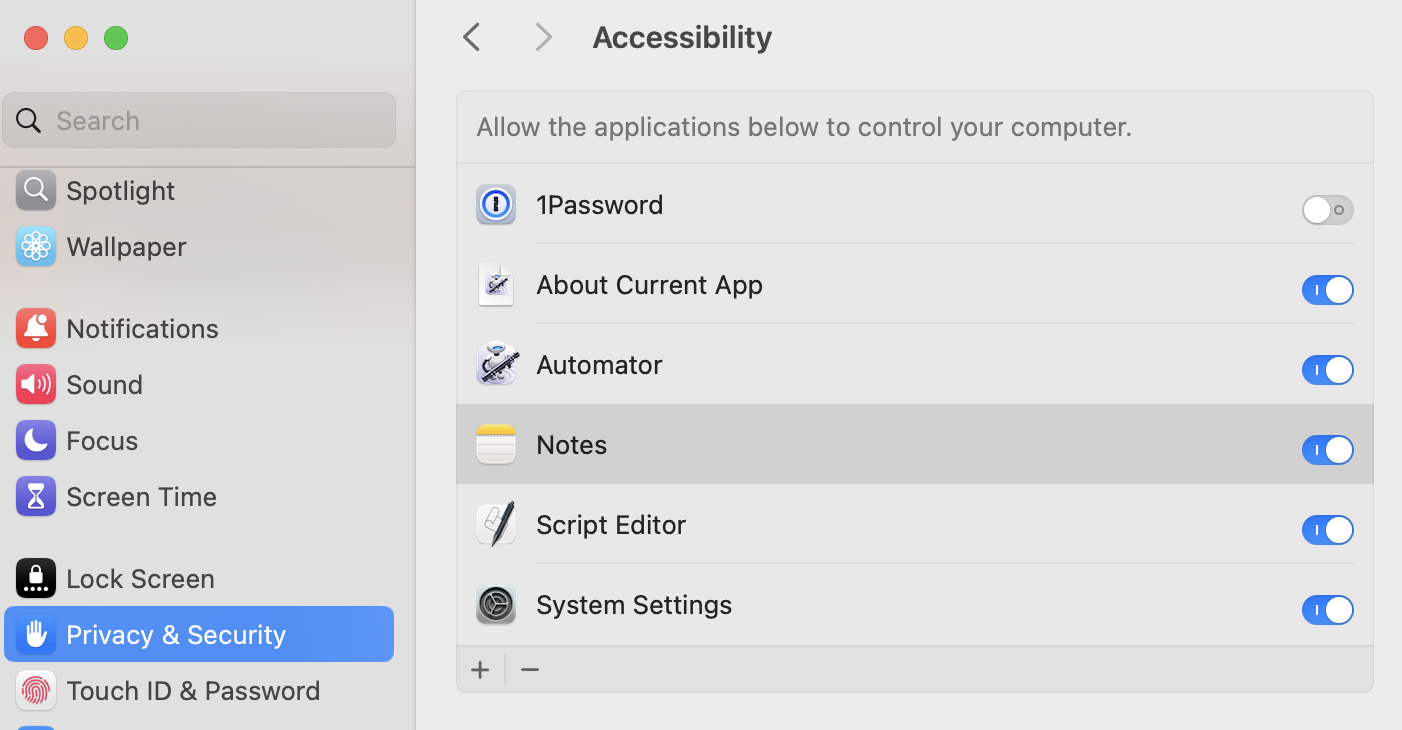Click the Wallpaper flower icon
The height and width of the screenshot is (730, 1402).
point(36,247)
